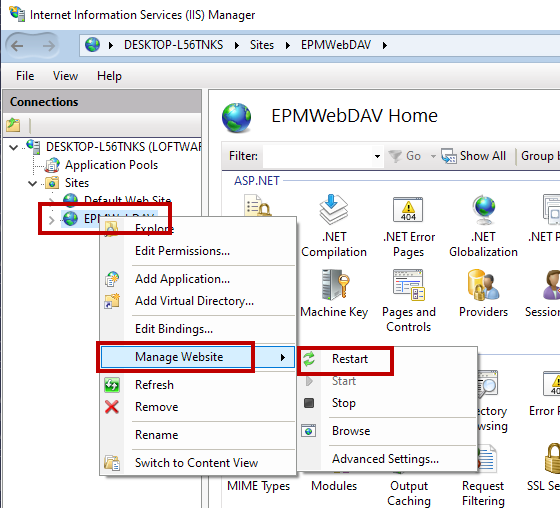Viewport: 560px width, 508px height.
Task: Click the forward navigation arrow
Action: pyautogui.click(x=49, y=46)
